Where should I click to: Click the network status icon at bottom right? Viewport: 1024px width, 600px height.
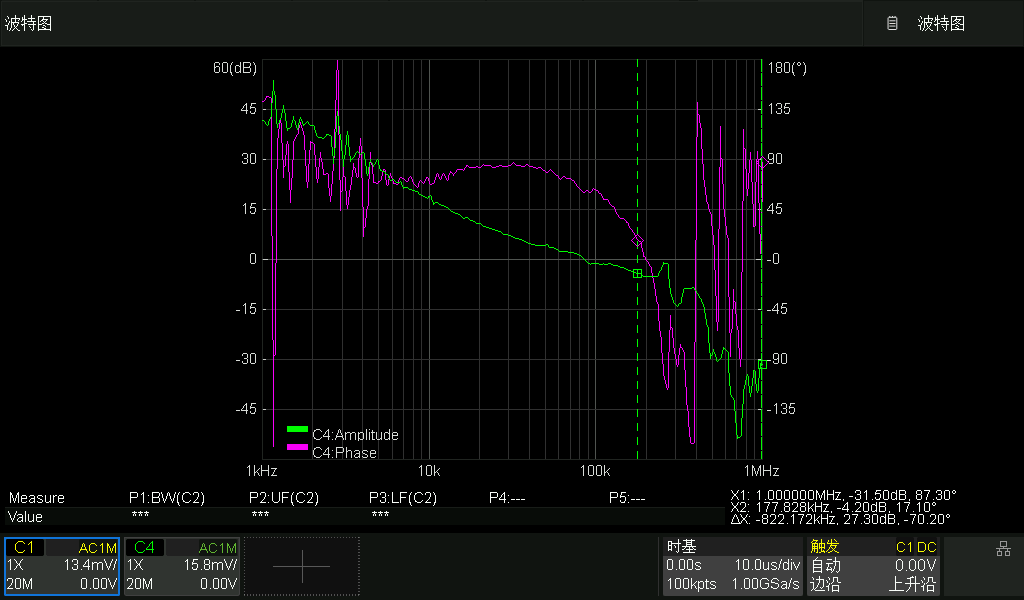click(x=1004, y=548)
